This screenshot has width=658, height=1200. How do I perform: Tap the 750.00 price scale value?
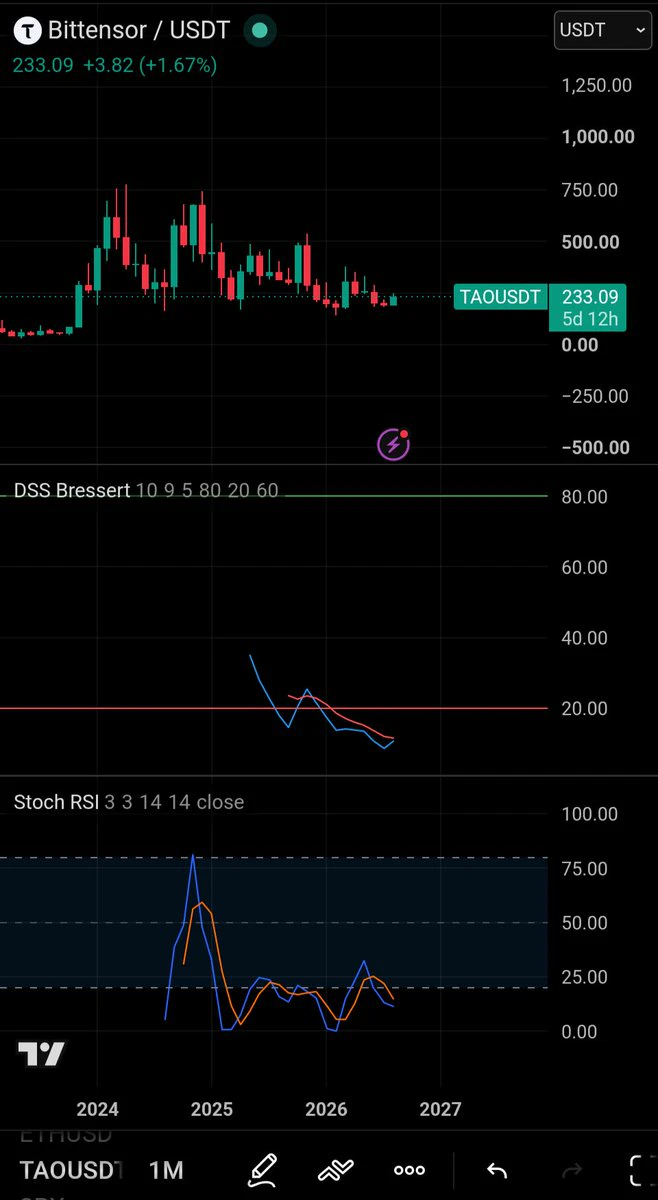tap(591, 190)
